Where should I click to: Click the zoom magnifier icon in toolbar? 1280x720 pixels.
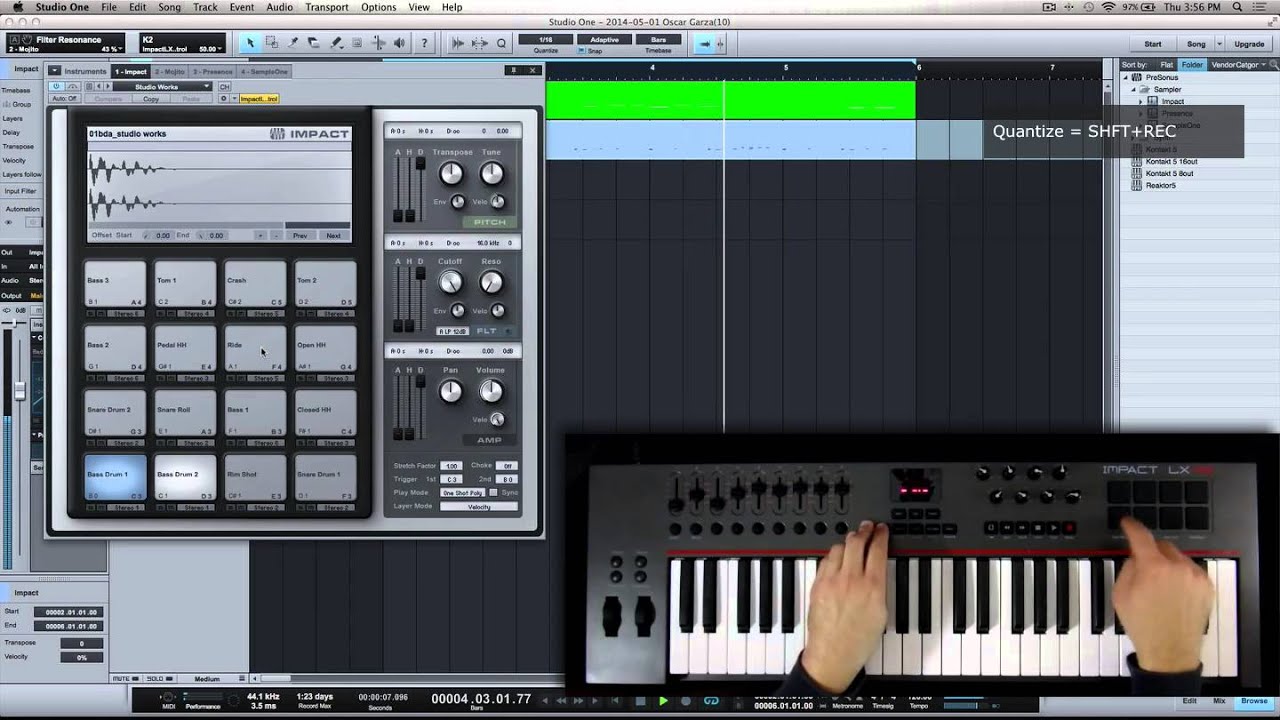[502, 43]
